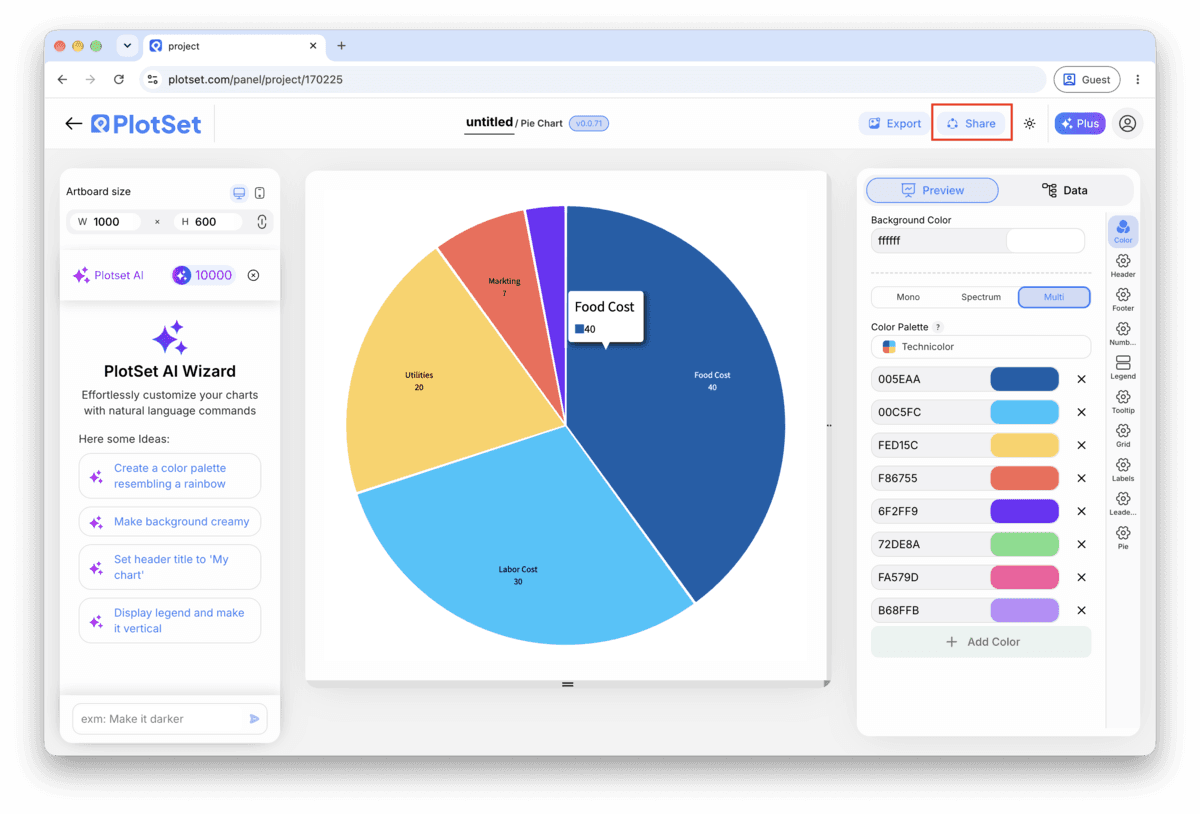1200x814 pixels.
Task: Remove color 005EAA from the palette
Action: [x=1081, y=379]
